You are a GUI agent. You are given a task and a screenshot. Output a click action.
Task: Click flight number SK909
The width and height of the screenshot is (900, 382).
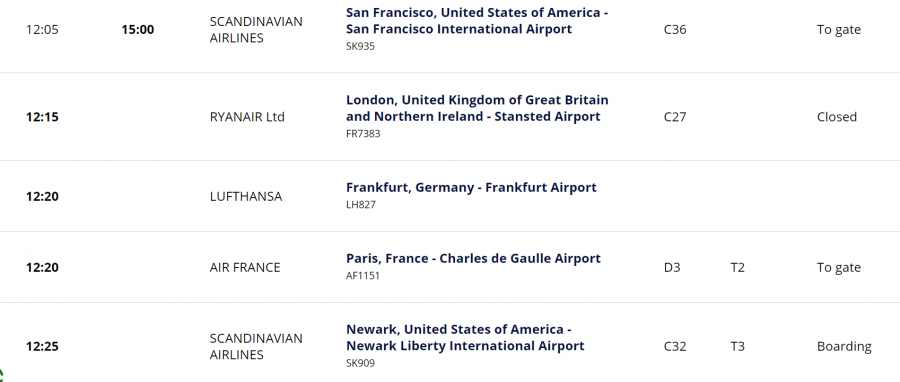pyautogui.click(x=360, y=363)
